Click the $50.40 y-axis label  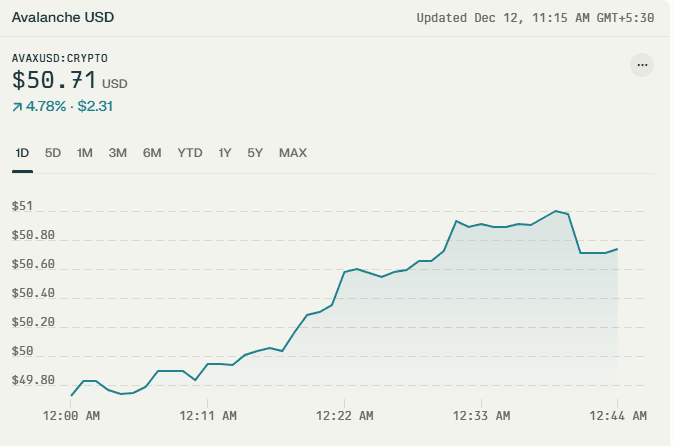(33, 293)
